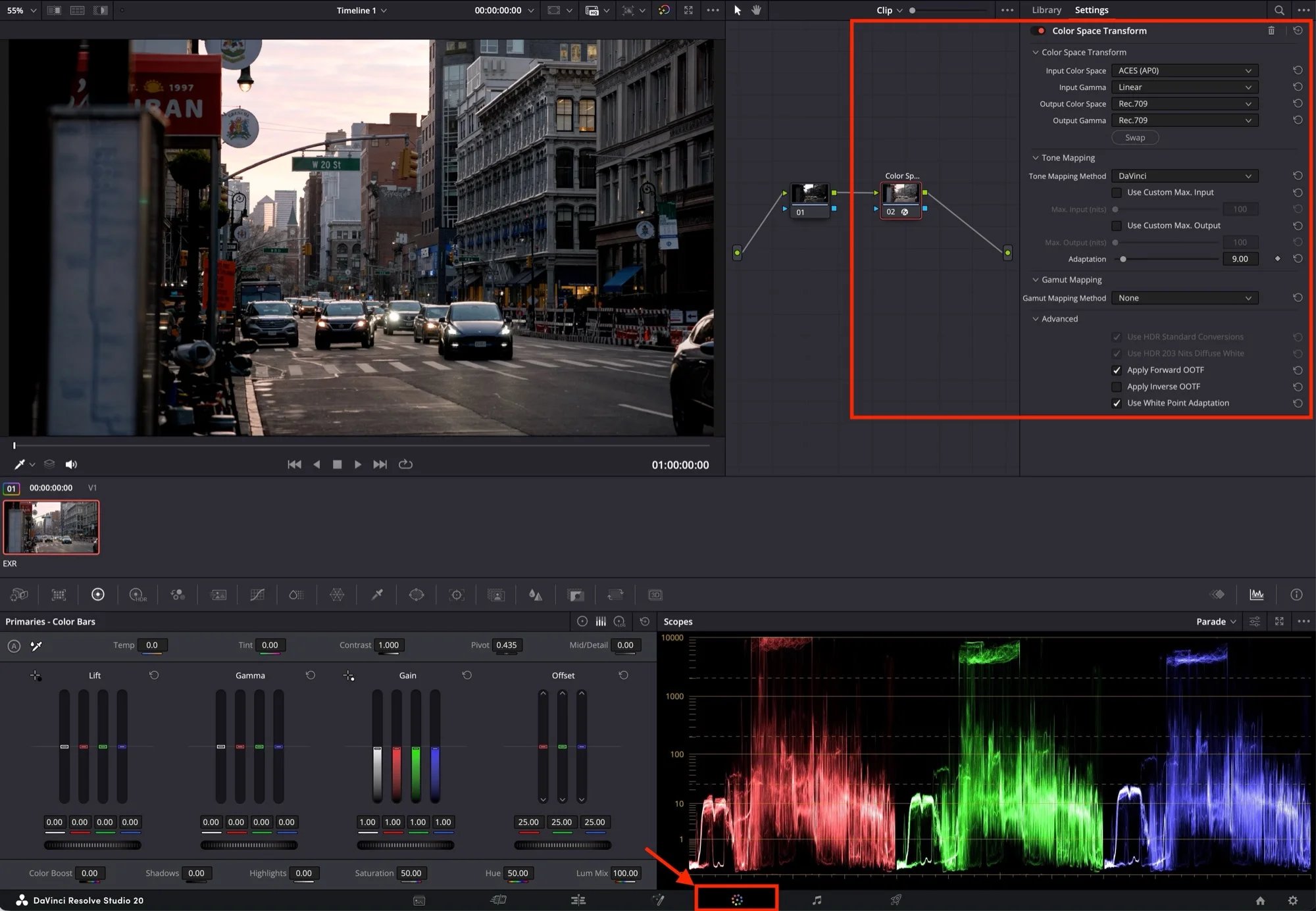1316x911 pixels.
Task: Collapse the Advanced section
Action: coord(1036,319)
